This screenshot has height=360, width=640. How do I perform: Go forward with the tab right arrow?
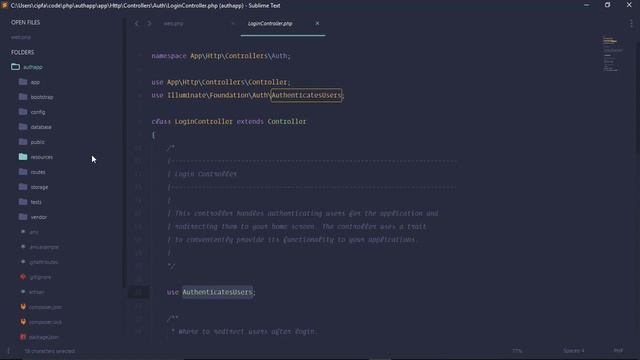(x=149, y=24)
